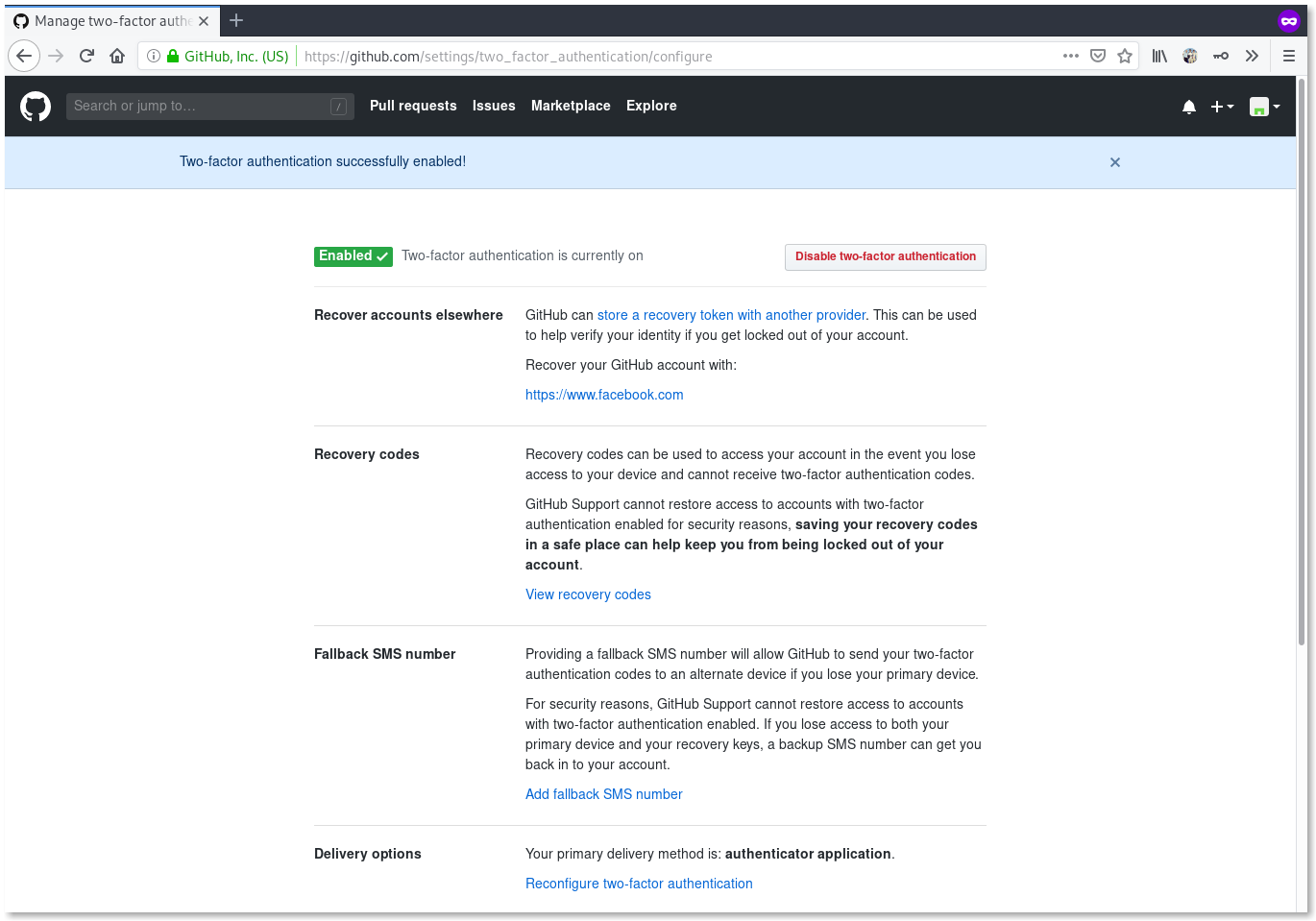The image size is (1316, 921).
Task: Open the page actions ellipsis menu
Action: (1071, 56)
